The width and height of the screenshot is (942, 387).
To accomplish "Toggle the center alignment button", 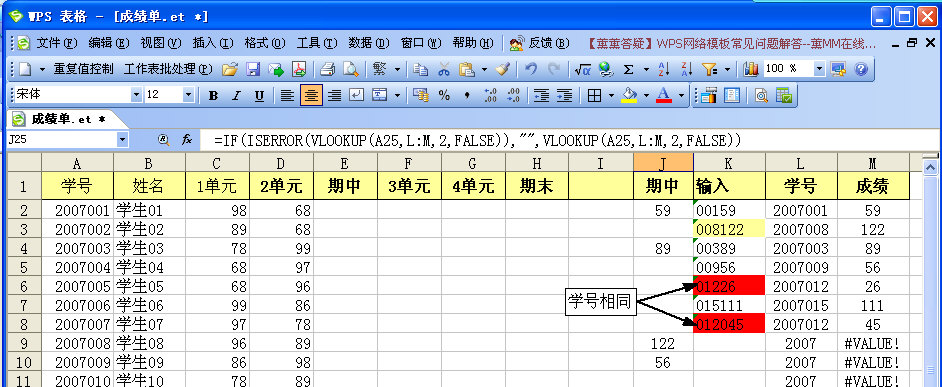I will pyautogui.click(x=311, y=95).
